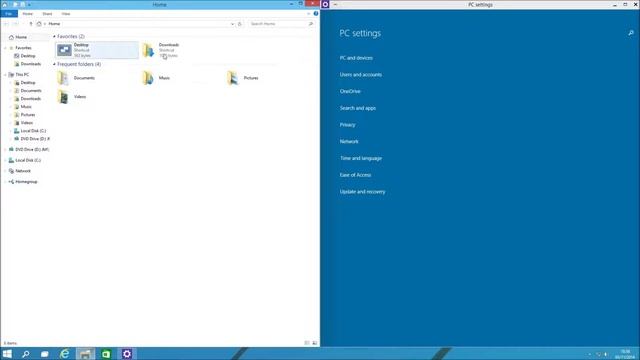Screen dimensions: 640x360
Task: Click the home icon in Explorer title bar
Action: tap(5, 4)
